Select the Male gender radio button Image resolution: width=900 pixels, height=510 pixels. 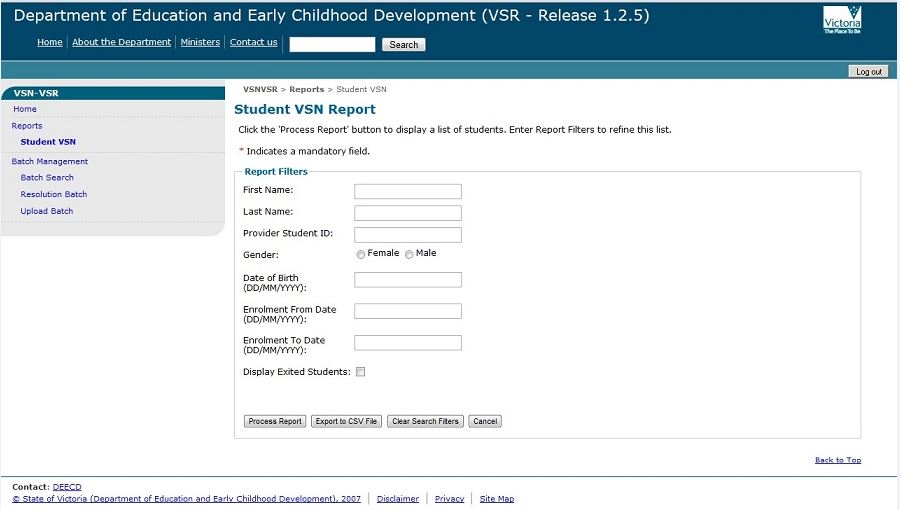pyautogui.click(x=409, y=255)
